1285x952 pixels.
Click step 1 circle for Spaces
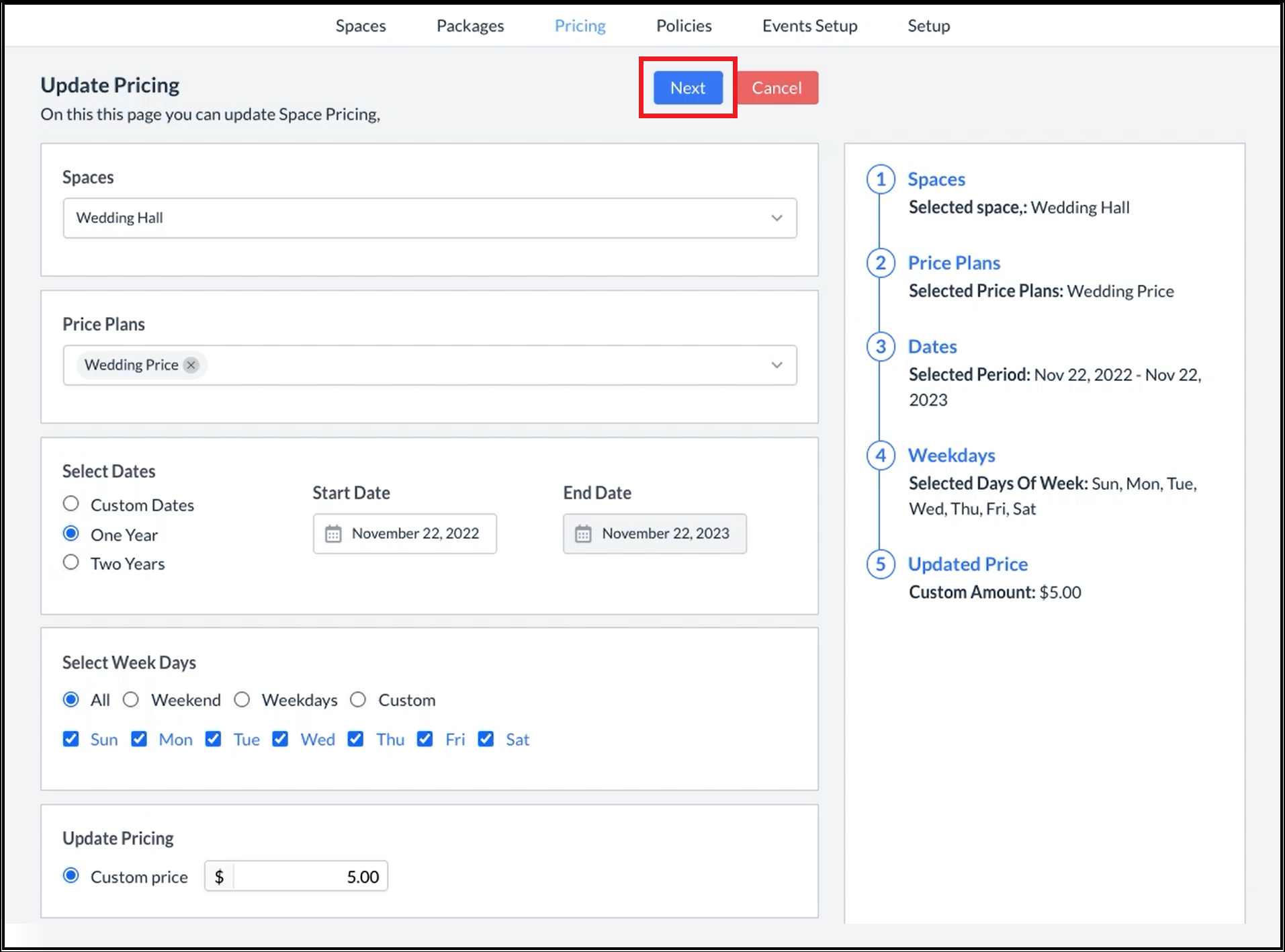click(x=880, y=179)
